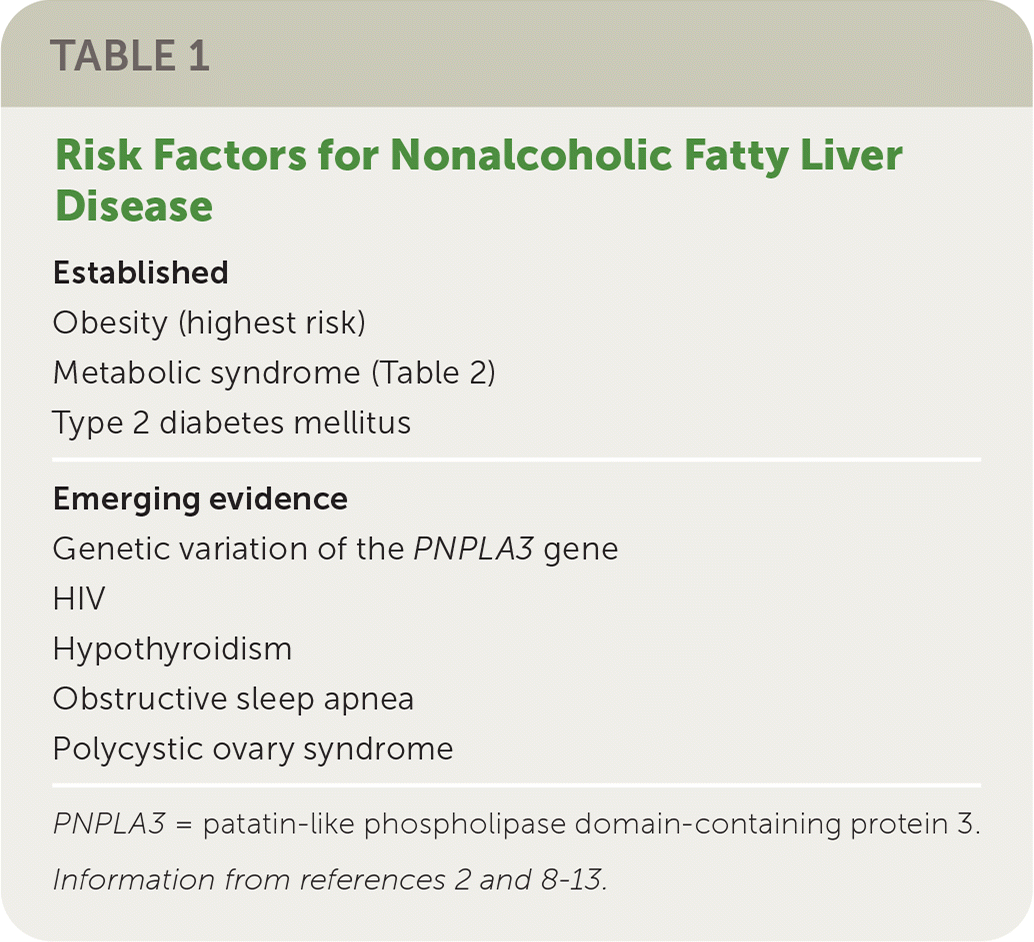The image size is (1034, 942).
Task: Select the "HIV" risk factor entry
Action: 79,599
